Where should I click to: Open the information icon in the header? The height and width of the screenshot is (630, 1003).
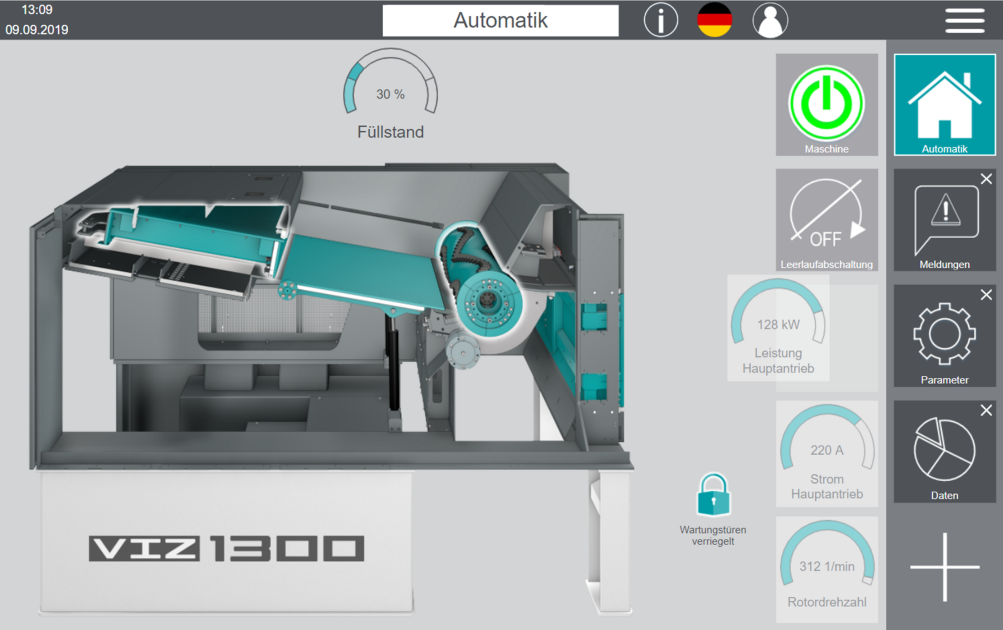[x=660, y=20]
